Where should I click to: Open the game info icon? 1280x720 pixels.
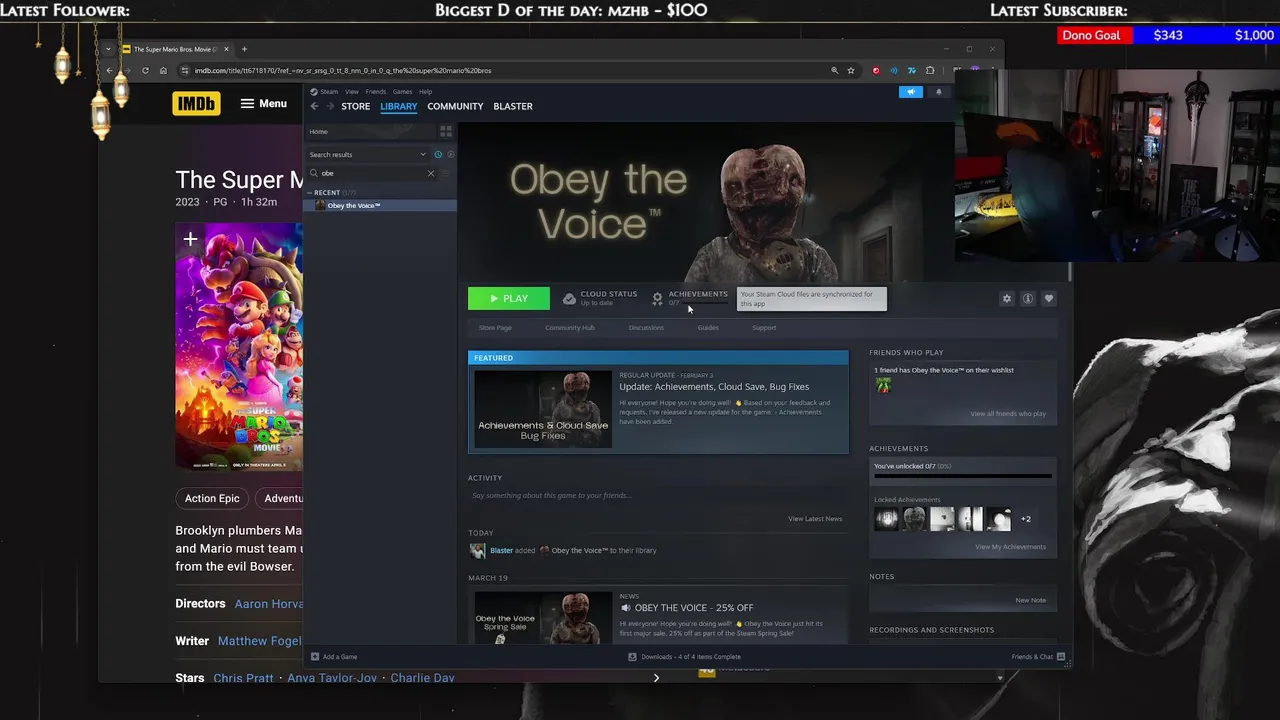1027,299
